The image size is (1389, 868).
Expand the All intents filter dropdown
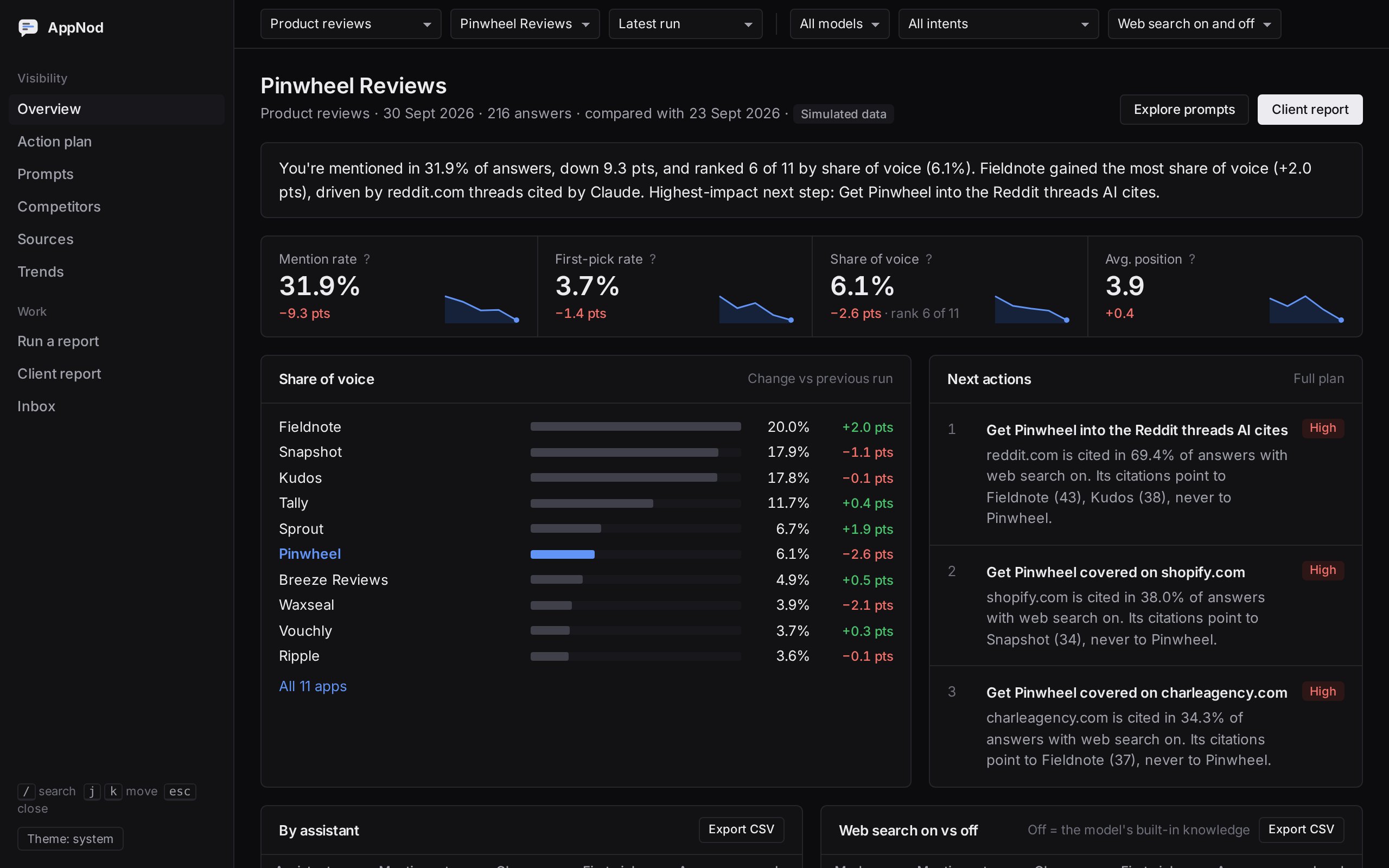(x=998, y=24)
